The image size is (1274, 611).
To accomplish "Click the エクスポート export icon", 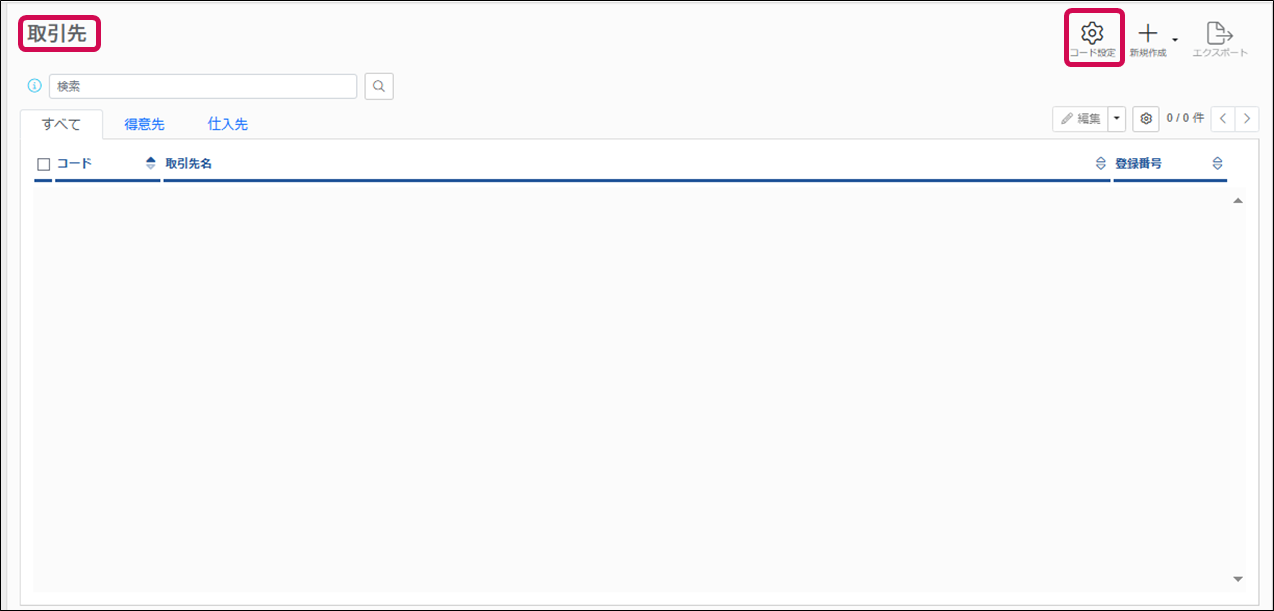I will 1219,34.
